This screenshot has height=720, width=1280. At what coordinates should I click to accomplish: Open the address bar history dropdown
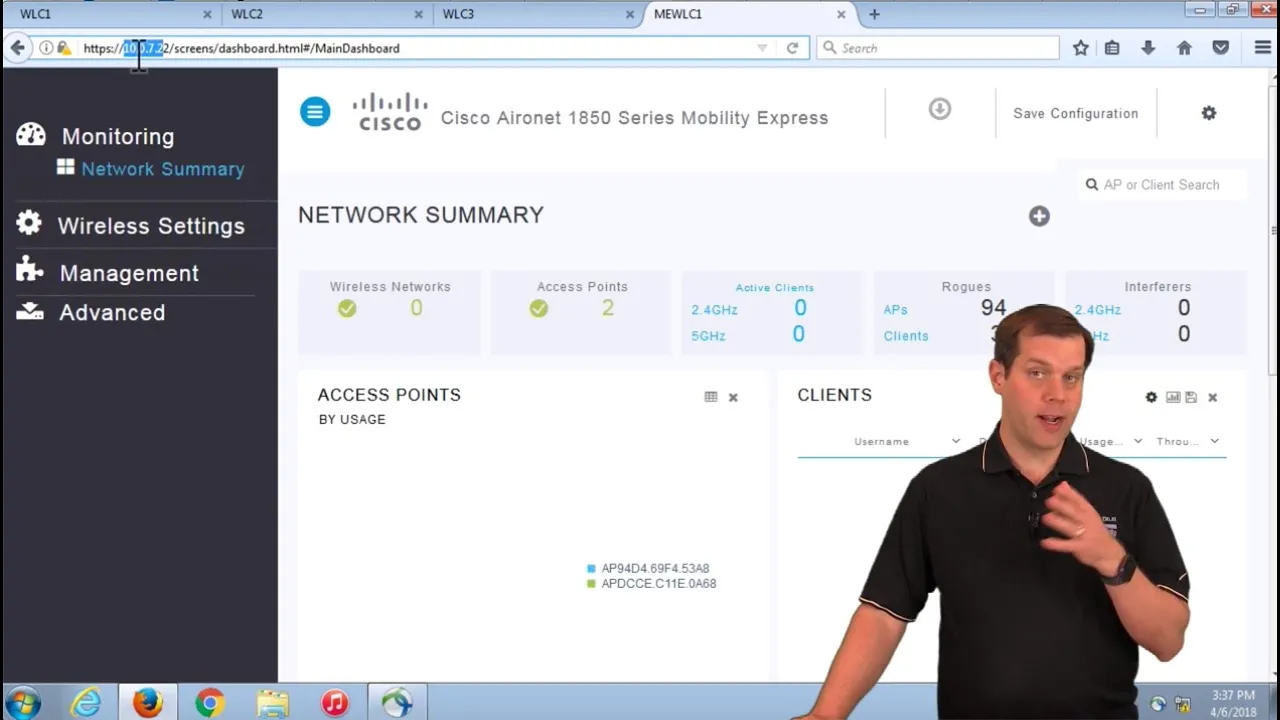(x=762, y=48)
